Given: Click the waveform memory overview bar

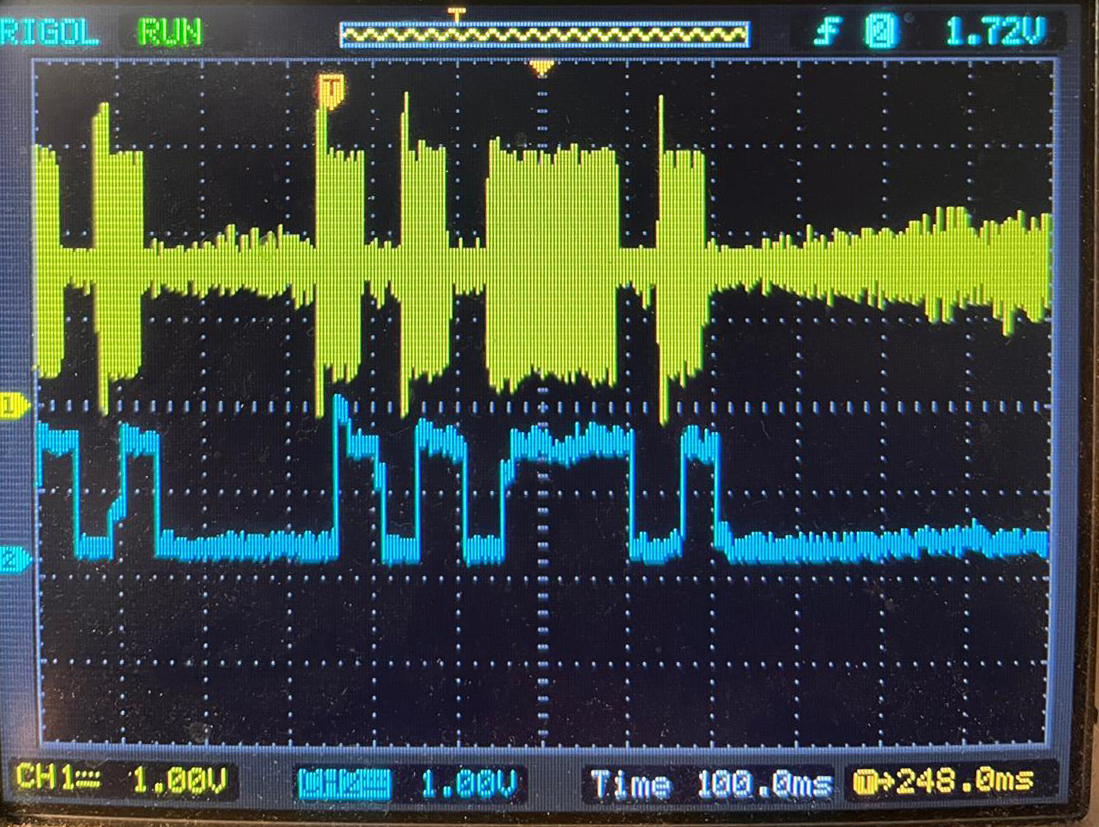Looking at the screenshot, I should point(543,35).
